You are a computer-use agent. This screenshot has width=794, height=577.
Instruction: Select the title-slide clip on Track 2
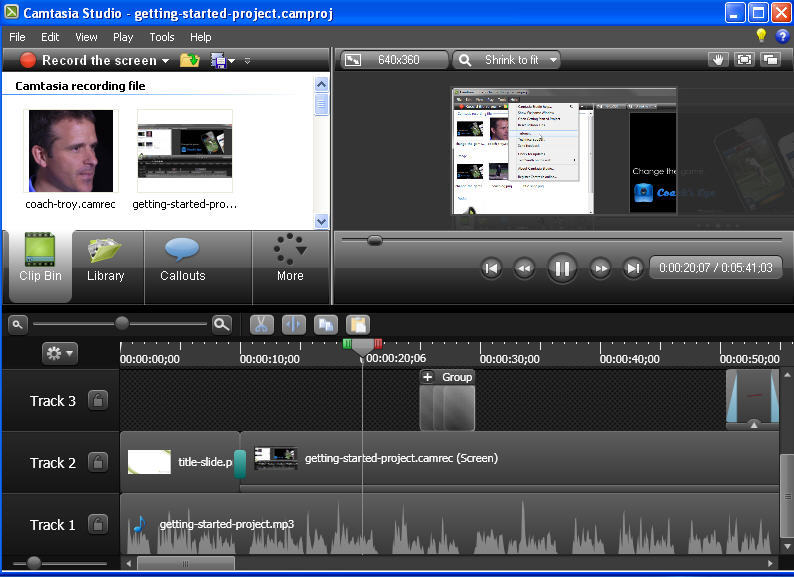[180, 461]
